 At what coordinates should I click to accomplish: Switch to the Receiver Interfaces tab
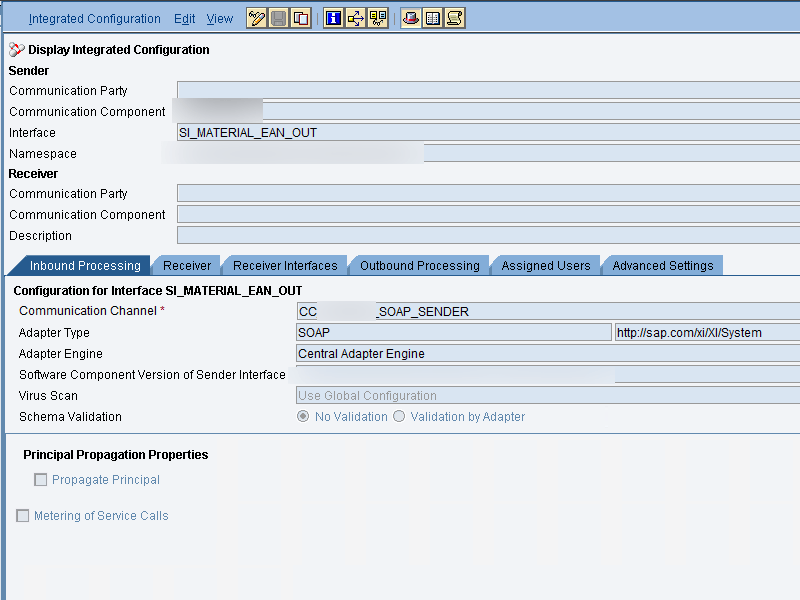click(x=284, y=265)
